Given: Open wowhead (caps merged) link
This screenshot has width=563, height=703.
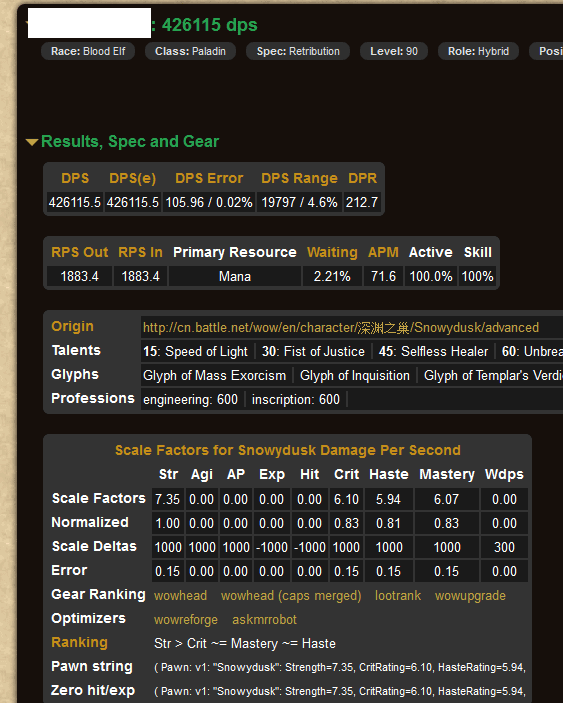Looking at the screenshot, I should [x=291, y=595].
